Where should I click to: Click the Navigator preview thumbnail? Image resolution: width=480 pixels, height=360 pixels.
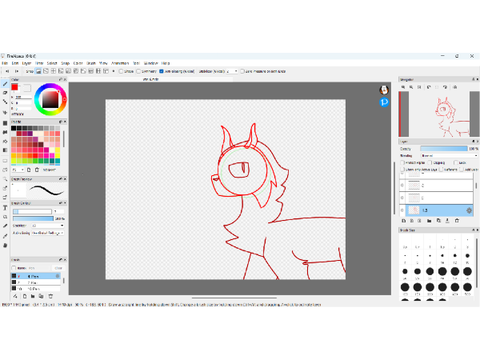pos(439,114)
